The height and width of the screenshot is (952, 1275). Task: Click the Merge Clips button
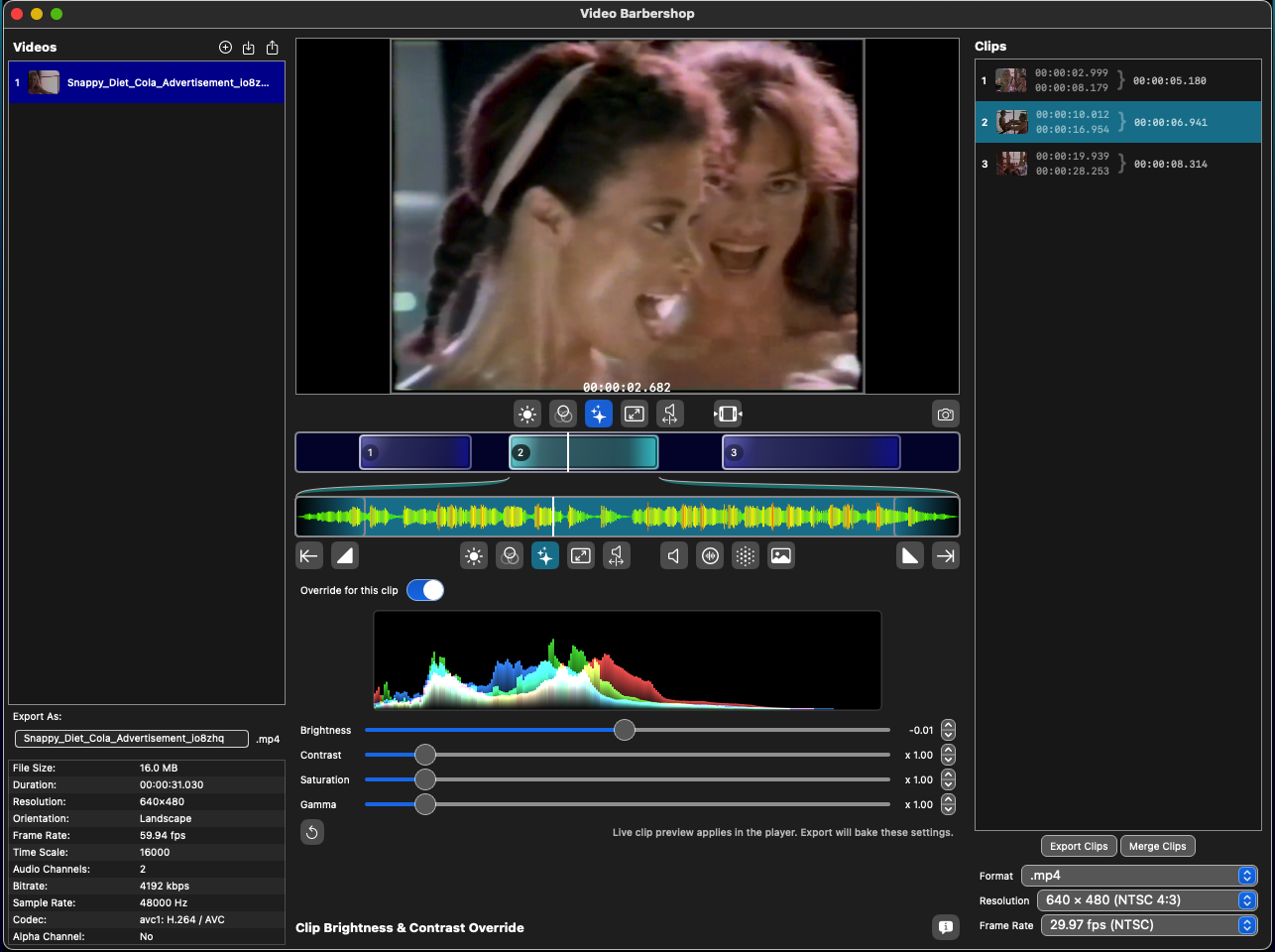pos(1157,846)
